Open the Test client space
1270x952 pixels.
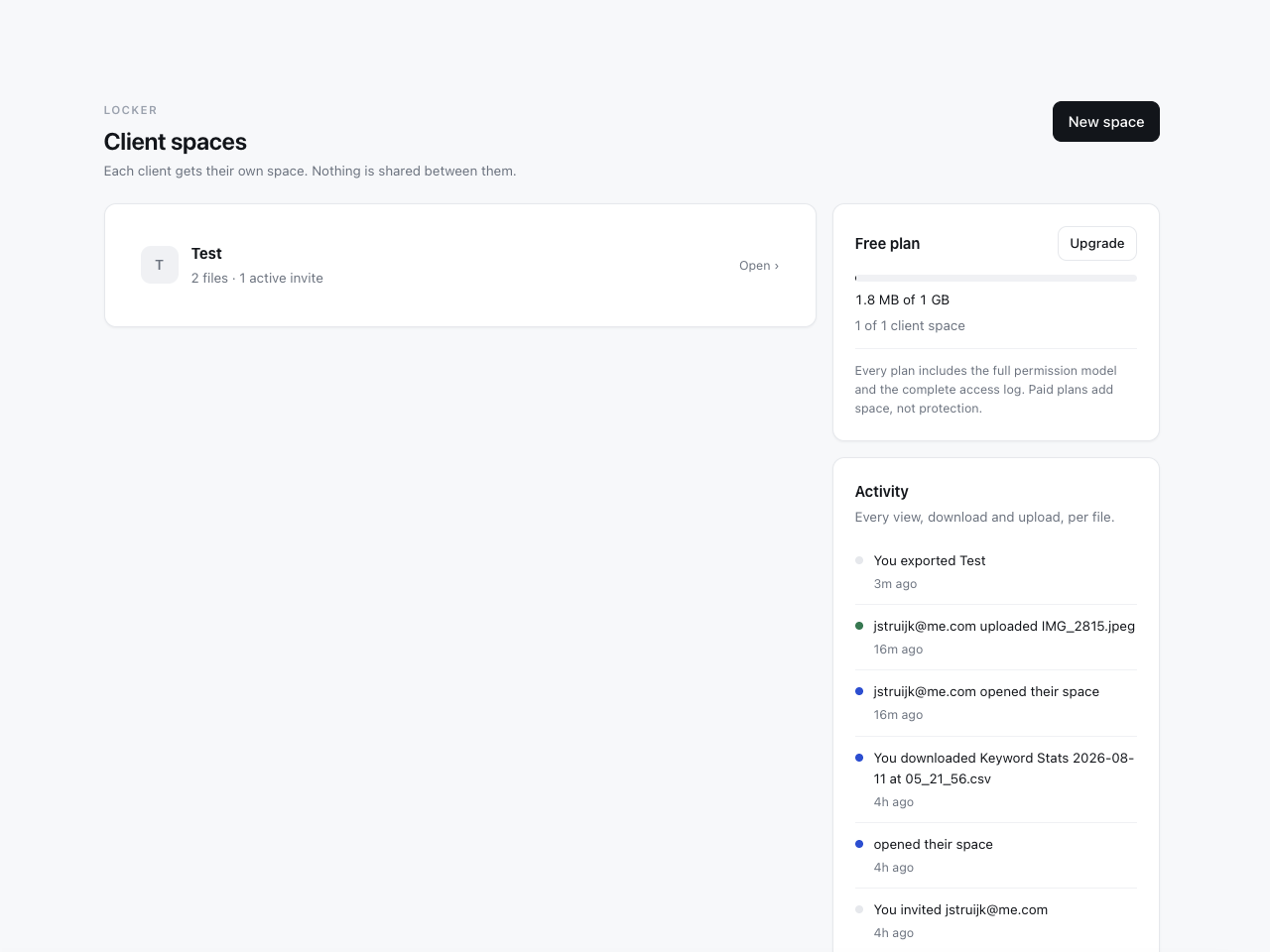[758, 266]
